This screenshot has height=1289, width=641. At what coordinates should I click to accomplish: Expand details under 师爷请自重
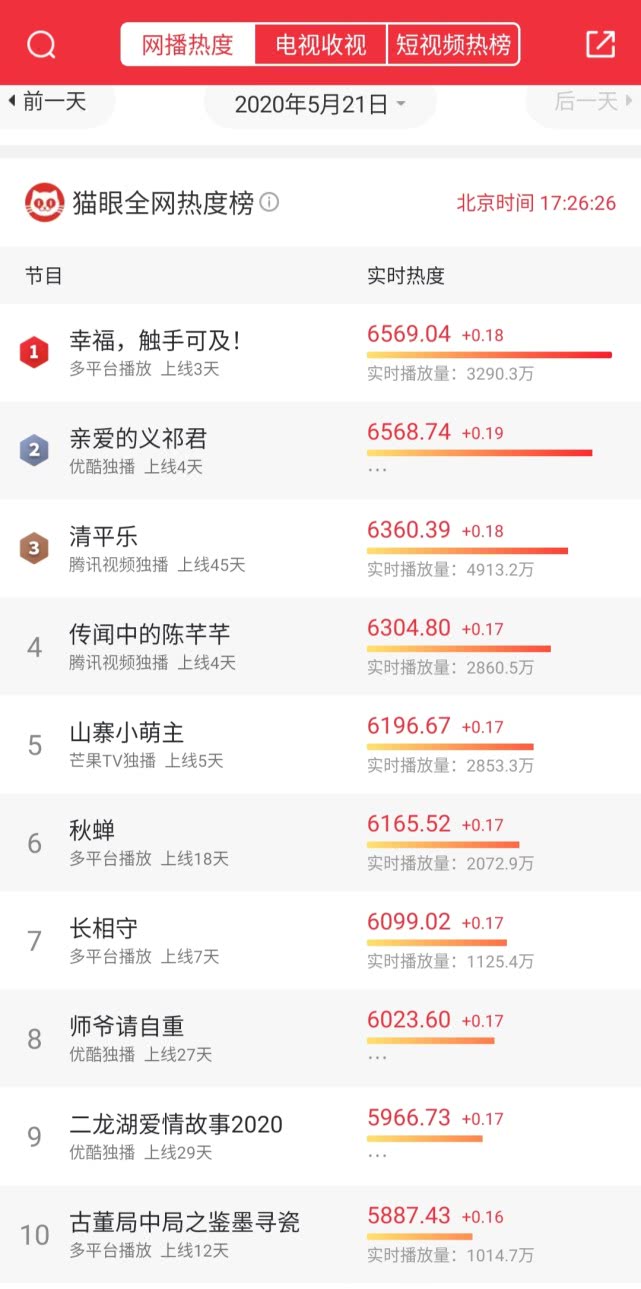pos(378,1056)
